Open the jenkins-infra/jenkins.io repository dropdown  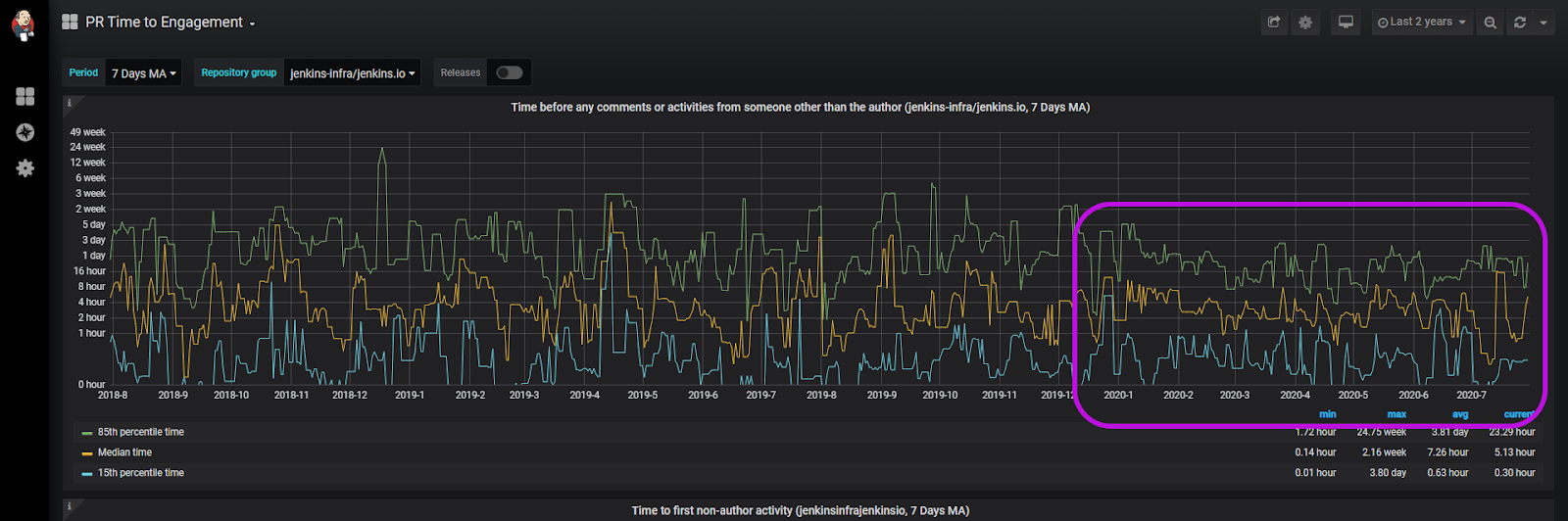coord(353,73)
